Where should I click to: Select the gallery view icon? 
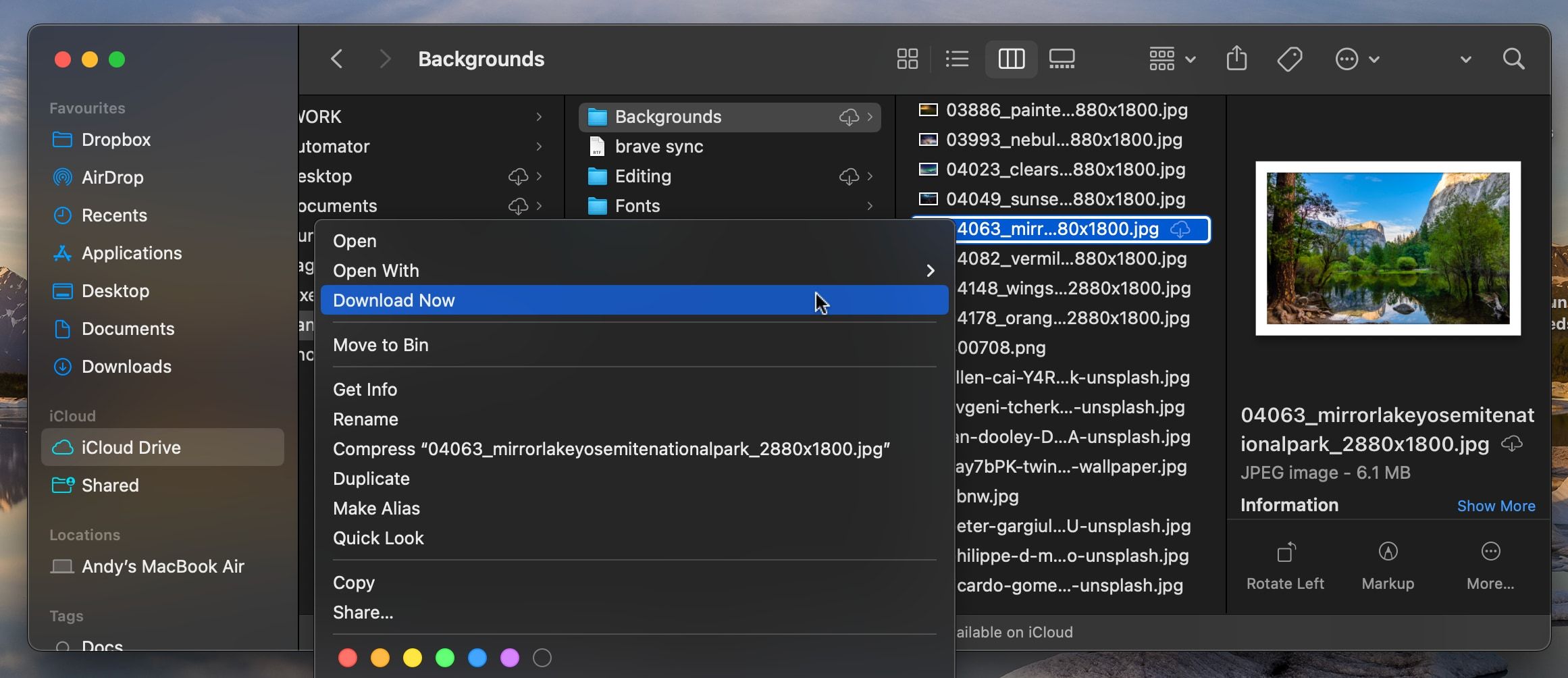[x=1062, y=59]
